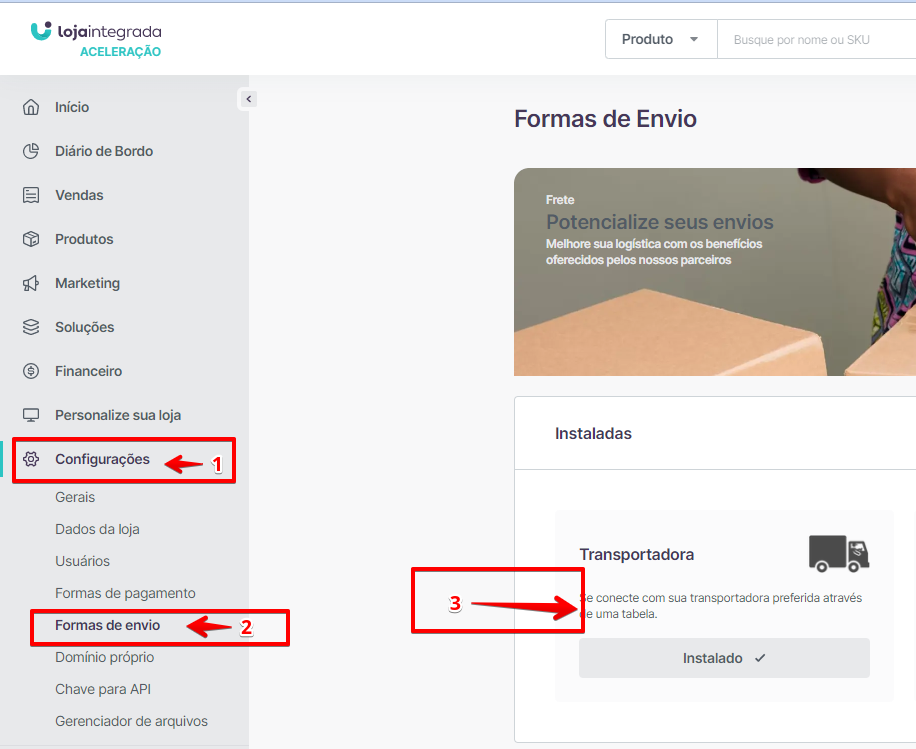Screen dimensions: 916x749
Task: Open Domínio próprio settings link
Action: [x=104, y=657]
